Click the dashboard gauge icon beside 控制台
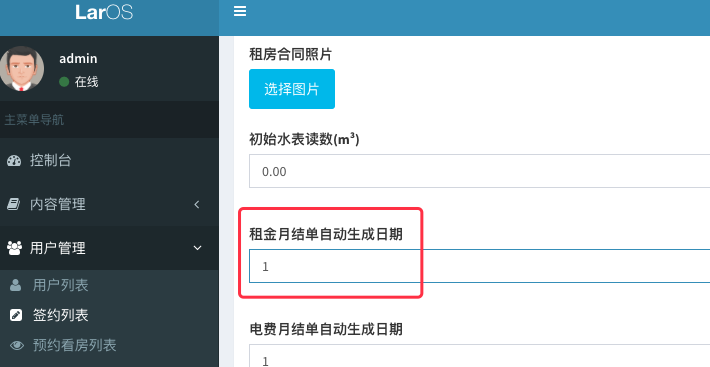710x367 pixels. (14, 161)
